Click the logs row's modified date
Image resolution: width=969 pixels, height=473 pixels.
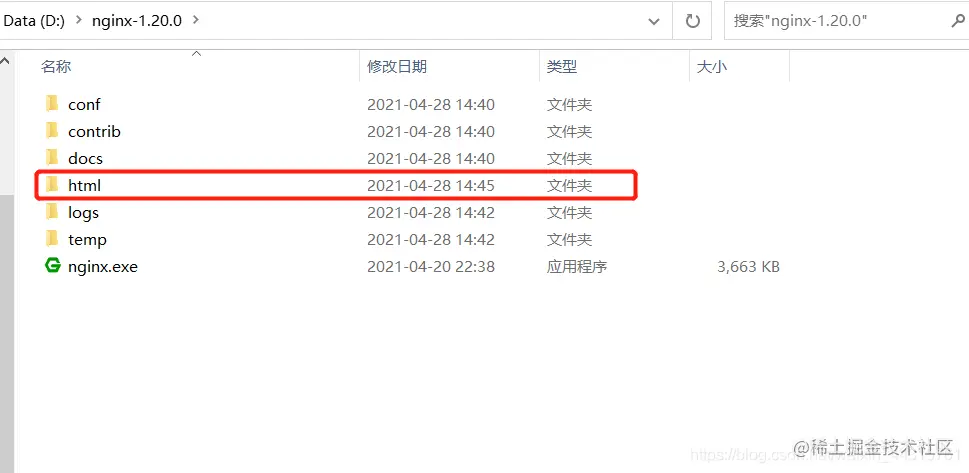(x=431, y=213)
